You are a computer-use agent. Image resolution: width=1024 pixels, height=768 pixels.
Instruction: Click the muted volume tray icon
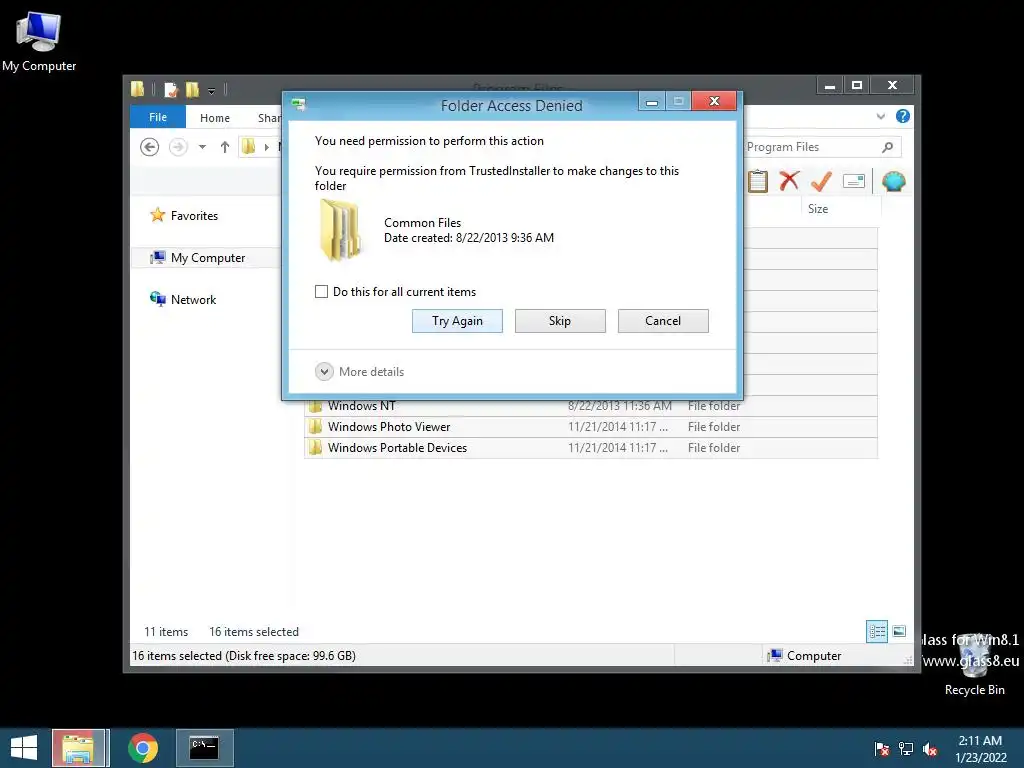point(930,749)
